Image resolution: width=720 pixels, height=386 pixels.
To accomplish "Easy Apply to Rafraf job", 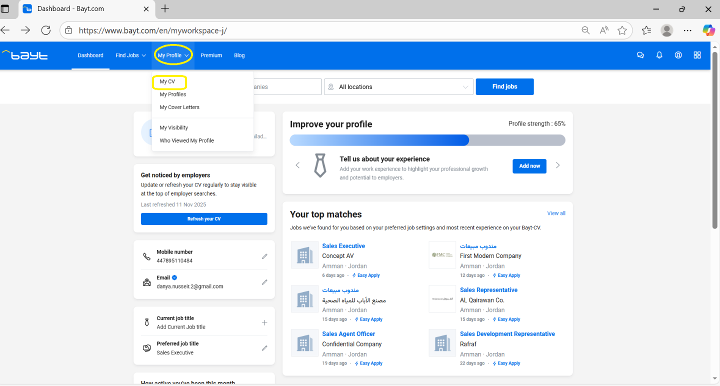I will [x=506, y=364].
